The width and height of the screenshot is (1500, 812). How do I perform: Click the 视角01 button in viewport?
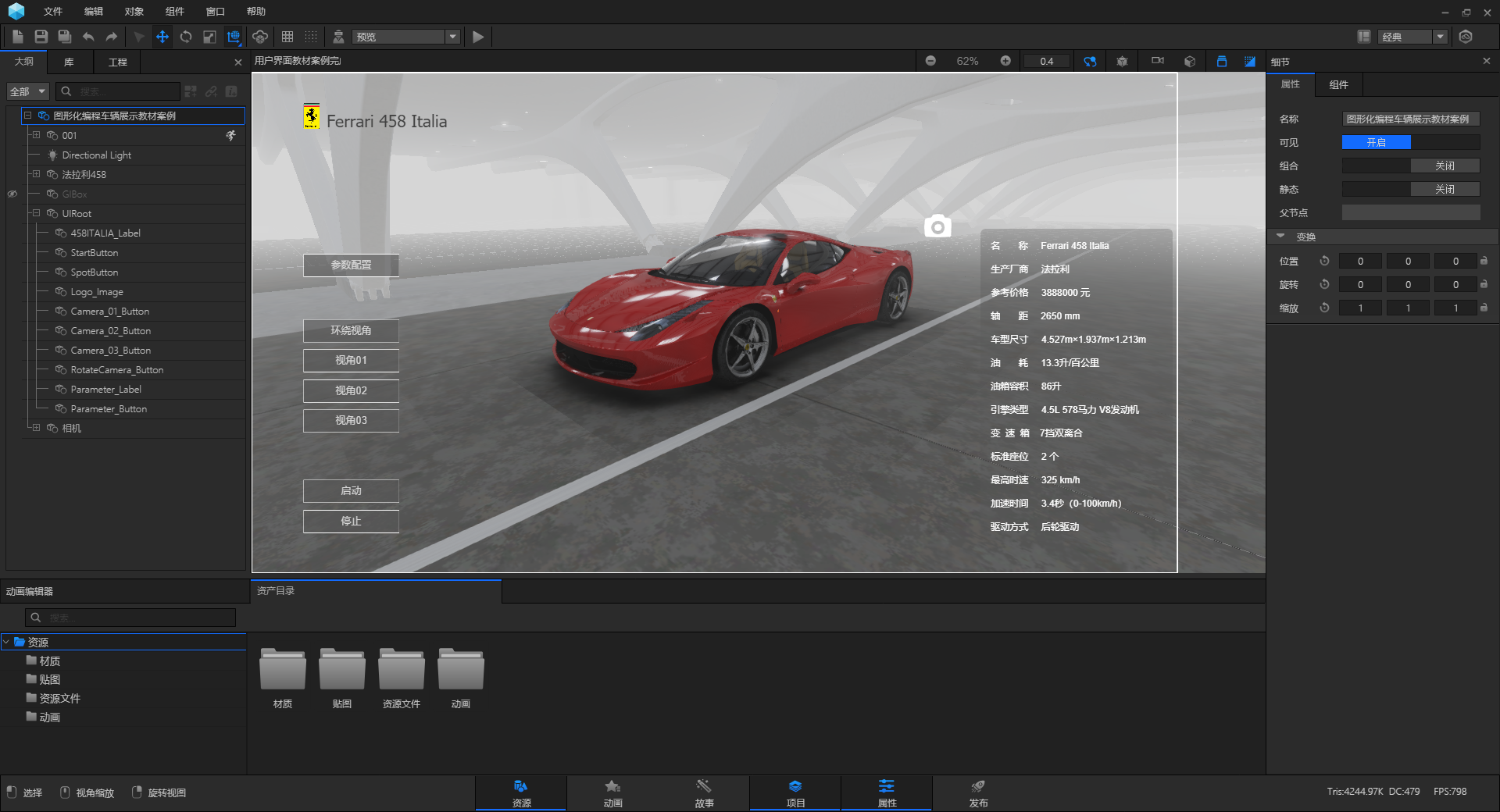[351, 361]
